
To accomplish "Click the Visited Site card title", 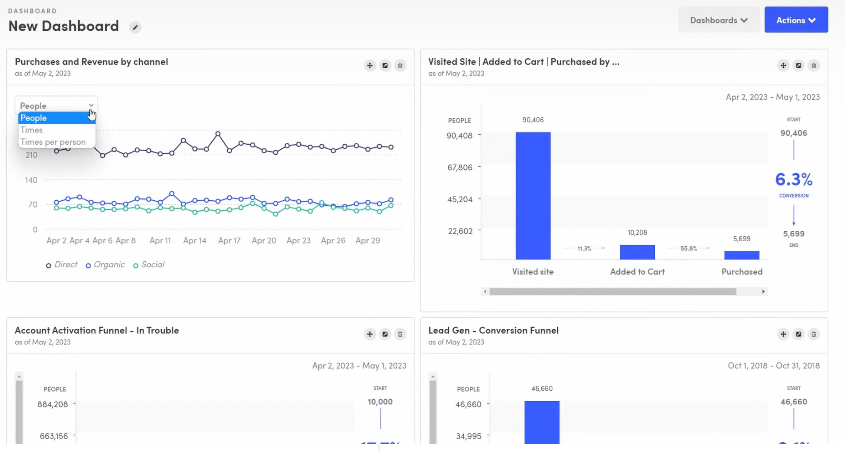I will (x=524, y=62).
